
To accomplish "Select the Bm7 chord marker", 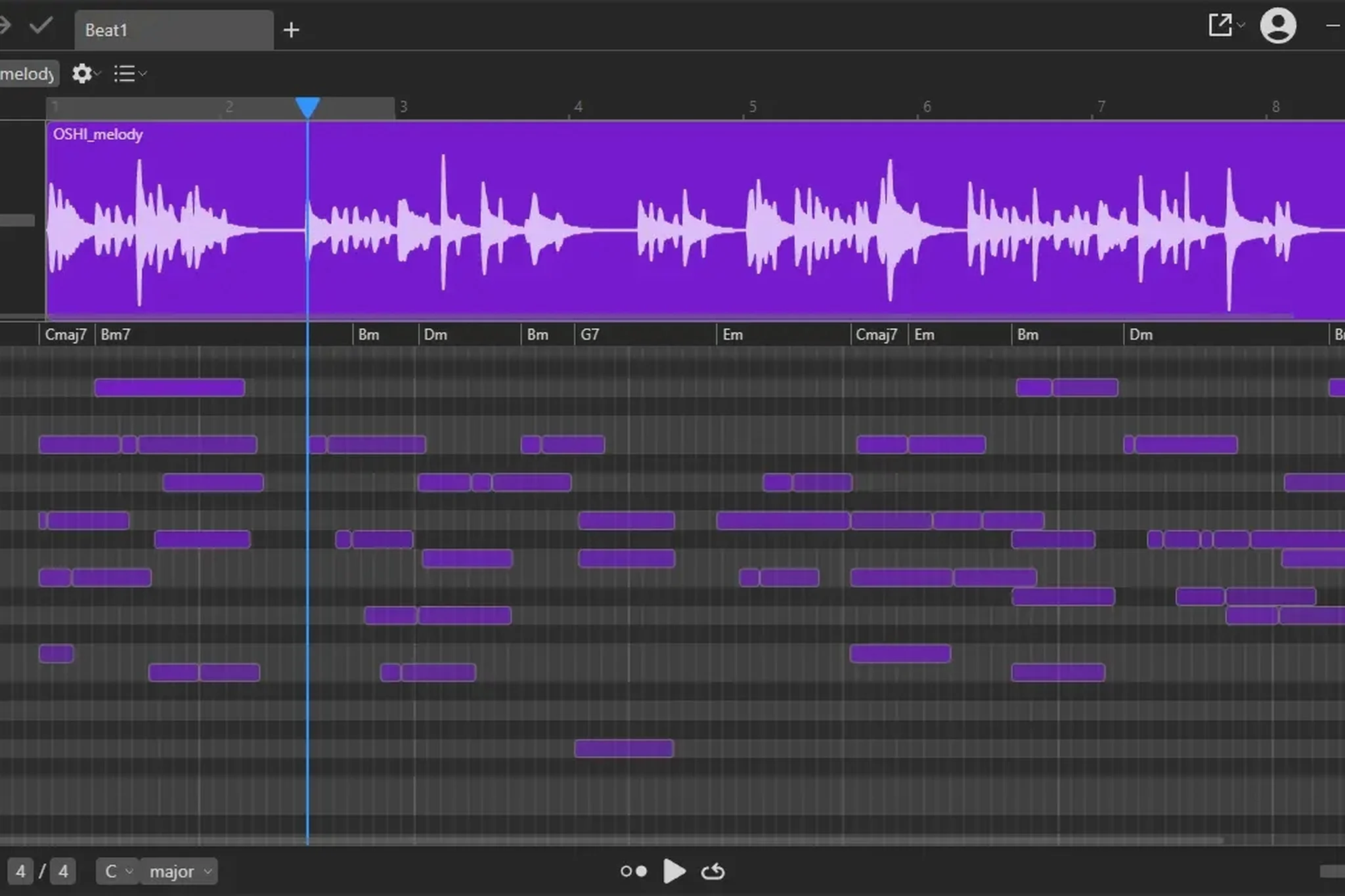I will coord(116,335).
